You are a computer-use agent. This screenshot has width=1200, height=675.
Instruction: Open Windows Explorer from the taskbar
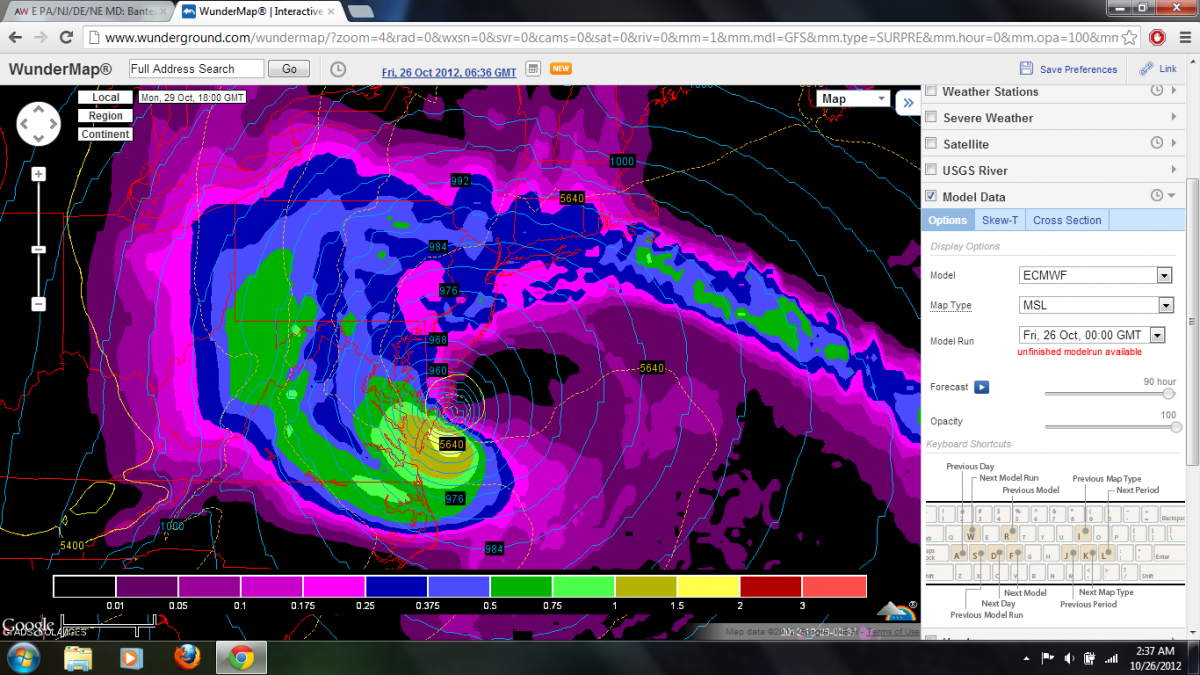coord(77,658)
